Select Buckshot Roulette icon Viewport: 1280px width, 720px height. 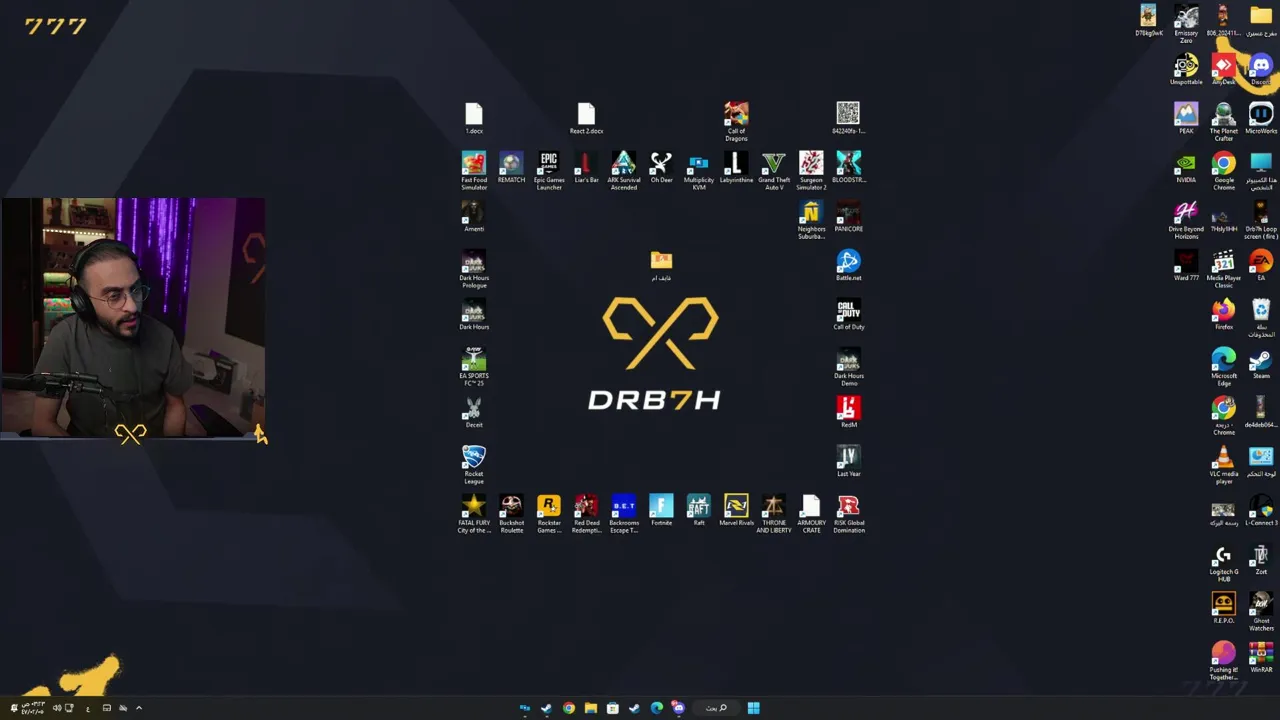point(511,513)
